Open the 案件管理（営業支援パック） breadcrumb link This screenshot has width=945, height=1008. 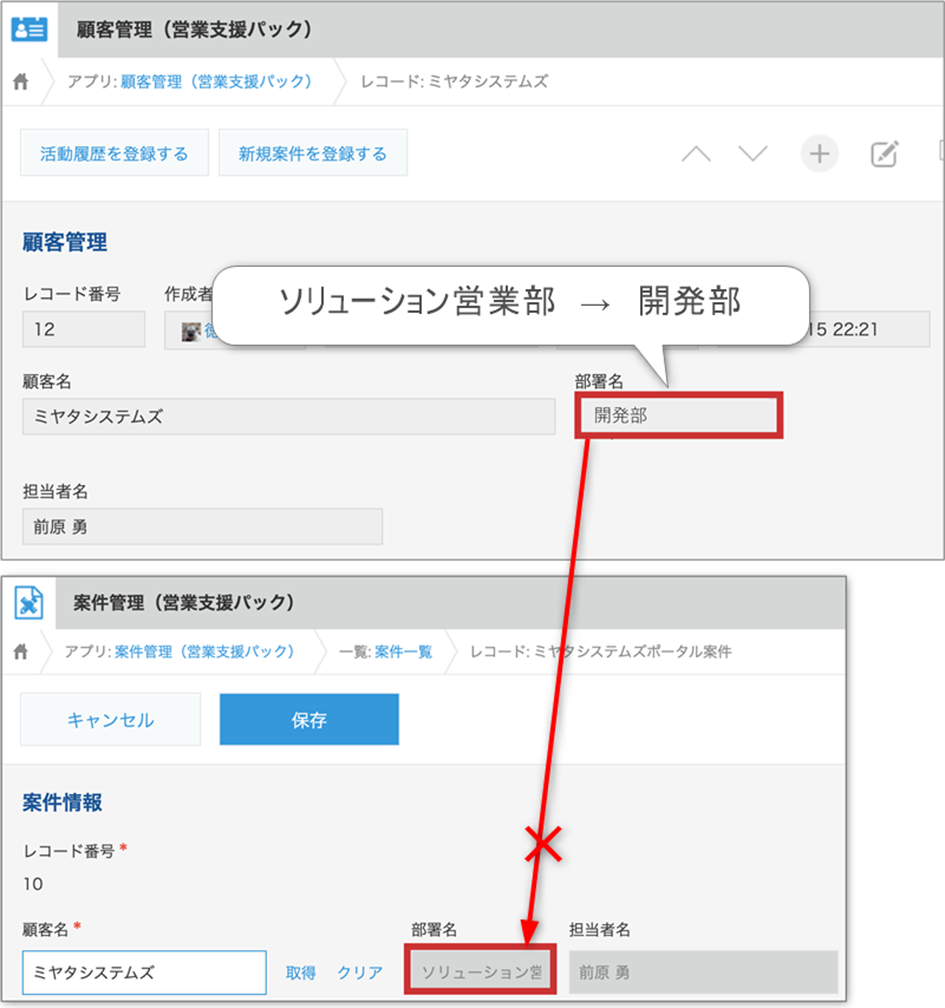(x=205, y=652)
